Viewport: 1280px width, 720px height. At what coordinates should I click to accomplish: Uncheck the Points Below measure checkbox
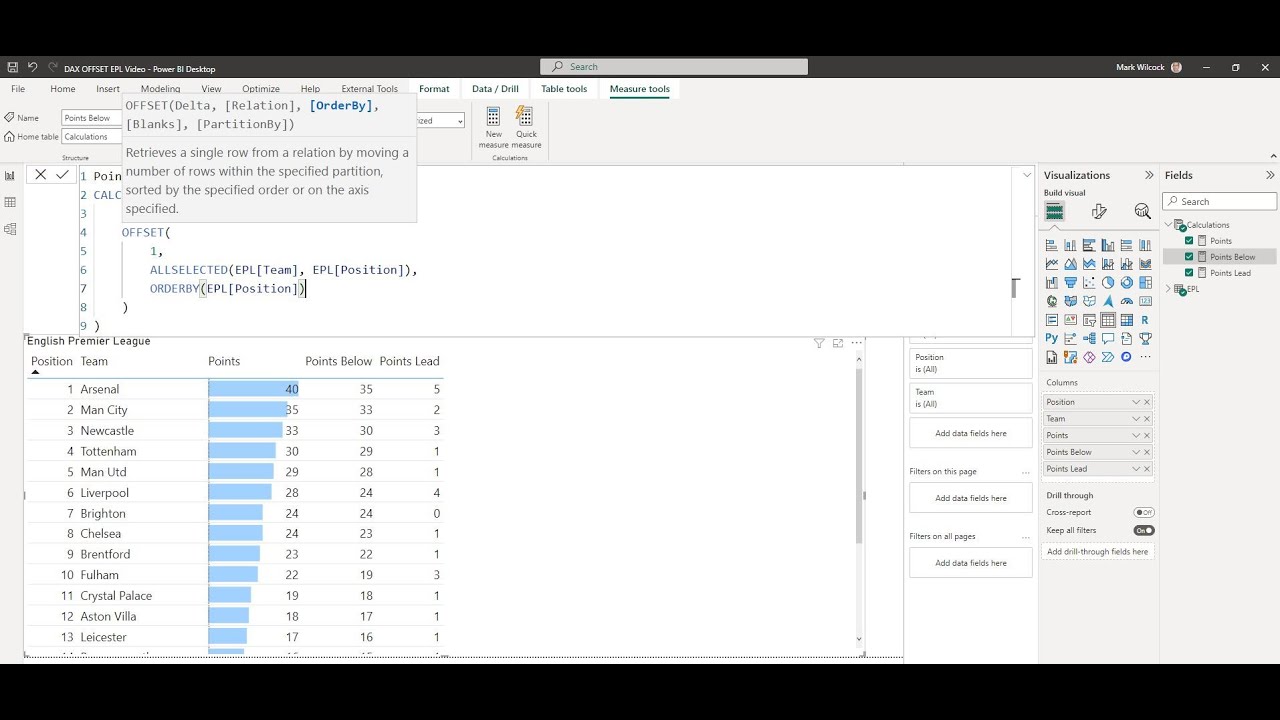pyautogui.click(x=1189, y=257)
